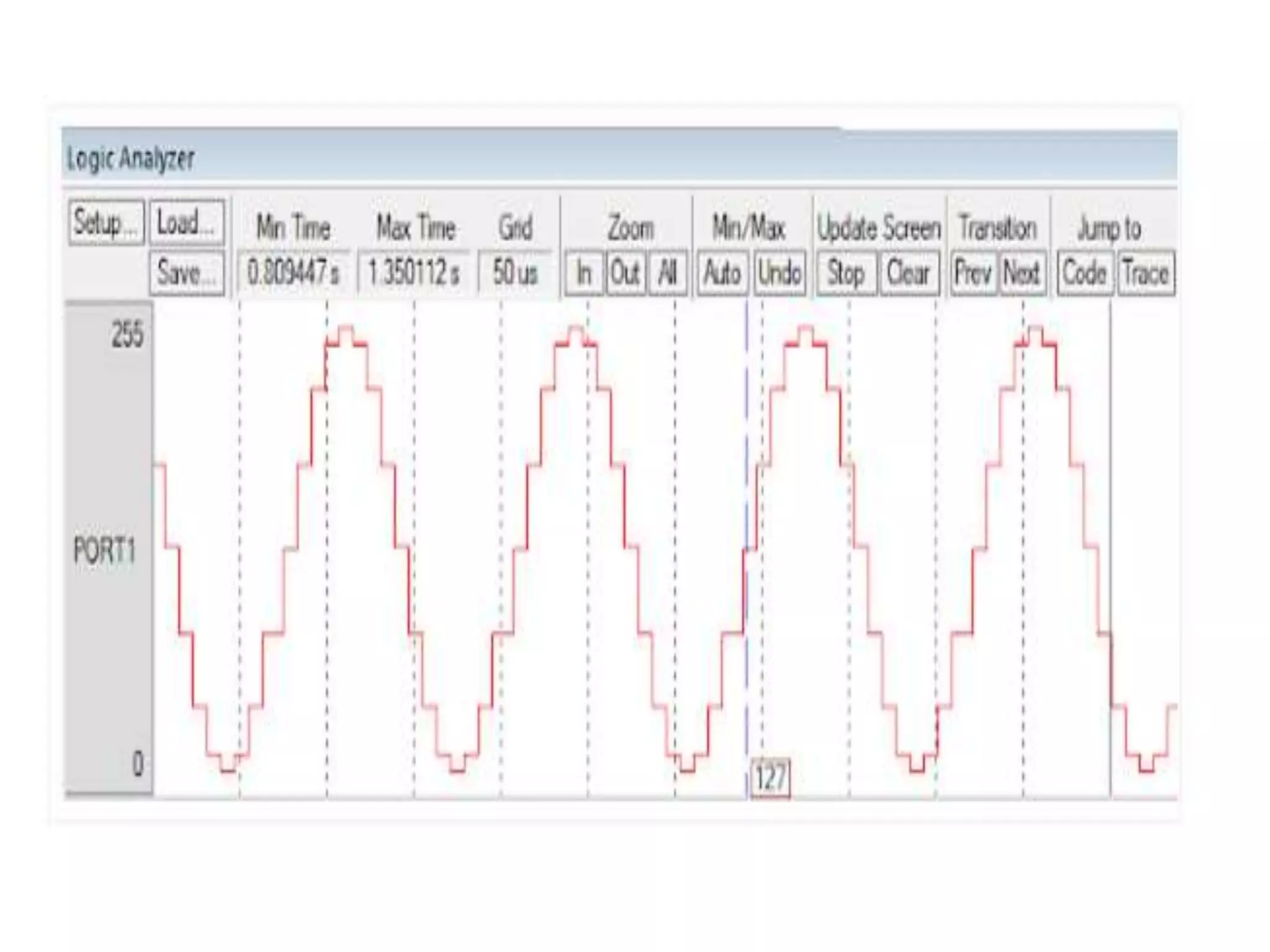Screen dimensions: 1270x952
Task: Click the Min Time value field
Action: pos(293,273)
